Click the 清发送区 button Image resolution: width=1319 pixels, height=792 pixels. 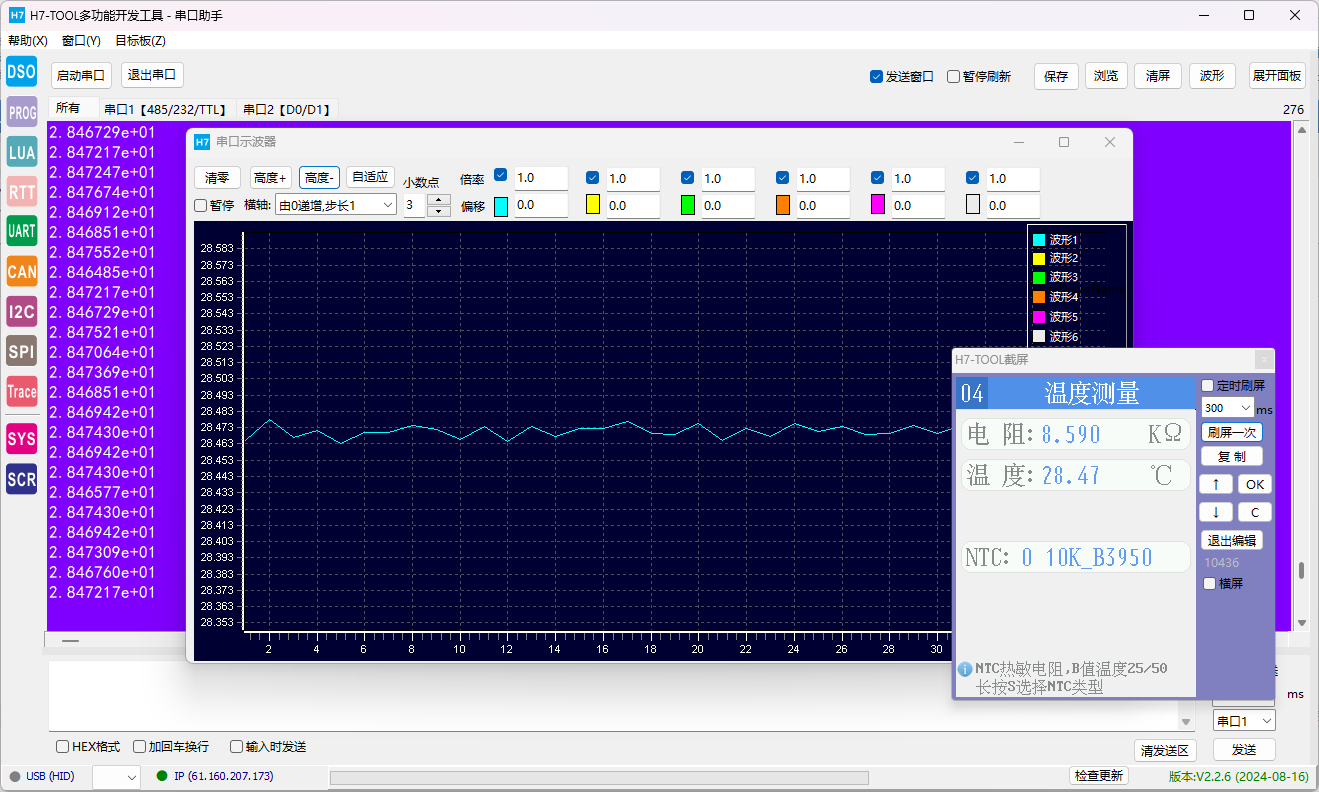click(1165, 751)
